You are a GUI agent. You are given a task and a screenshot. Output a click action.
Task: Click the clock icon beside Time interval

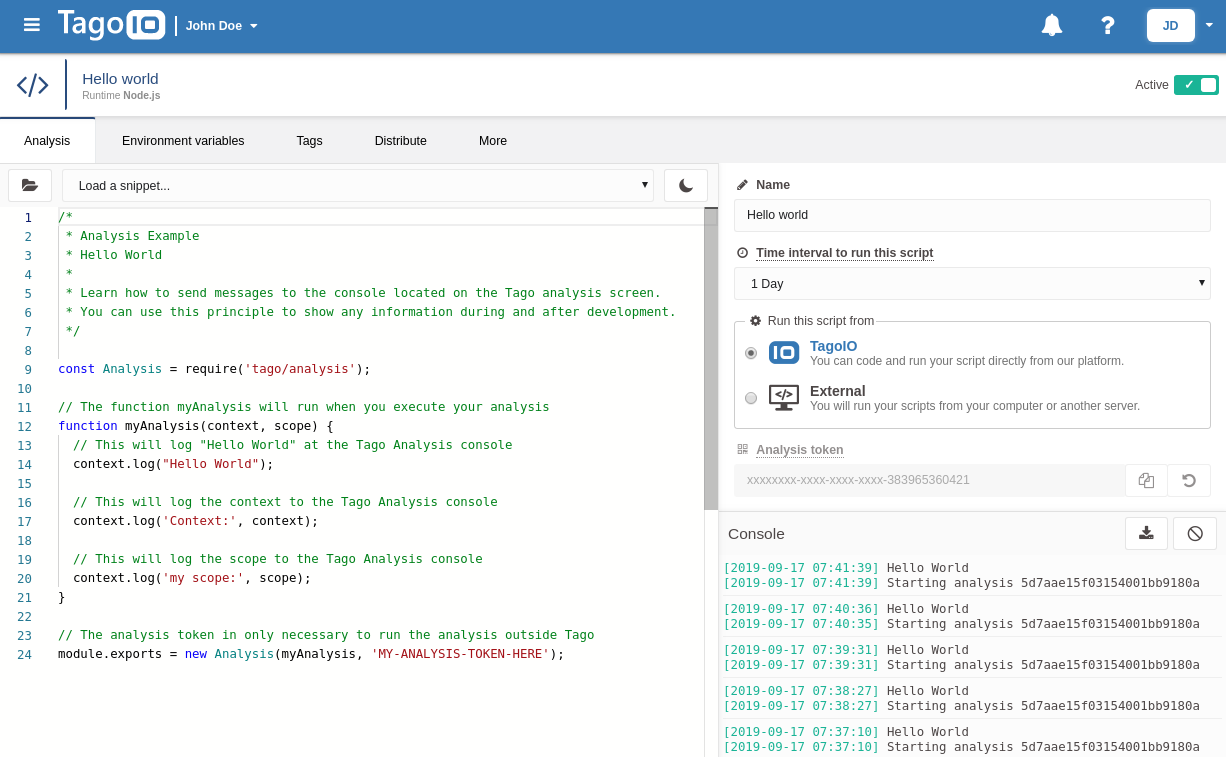click(x=742, y=253)
